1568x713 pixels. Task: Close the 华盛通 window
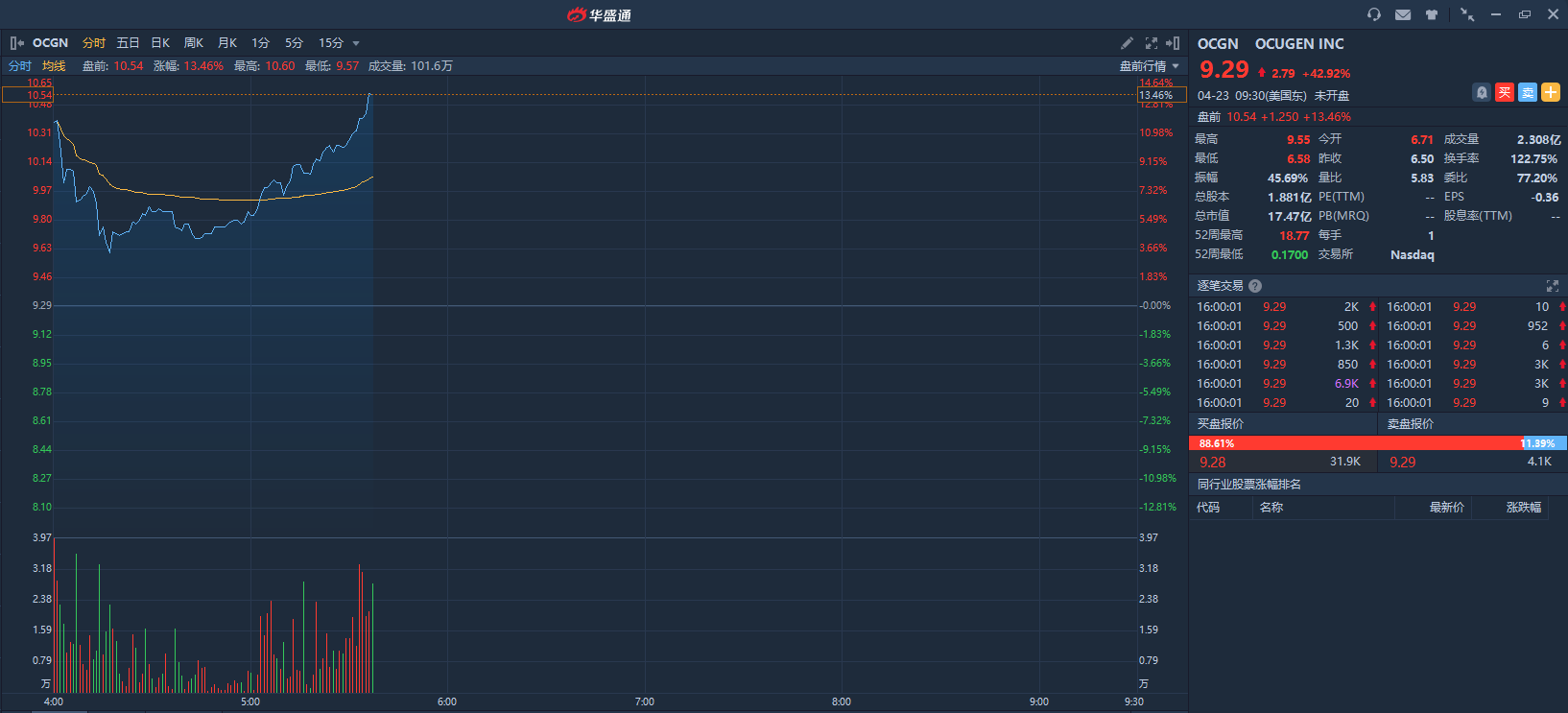click(x=1554, y=14)
